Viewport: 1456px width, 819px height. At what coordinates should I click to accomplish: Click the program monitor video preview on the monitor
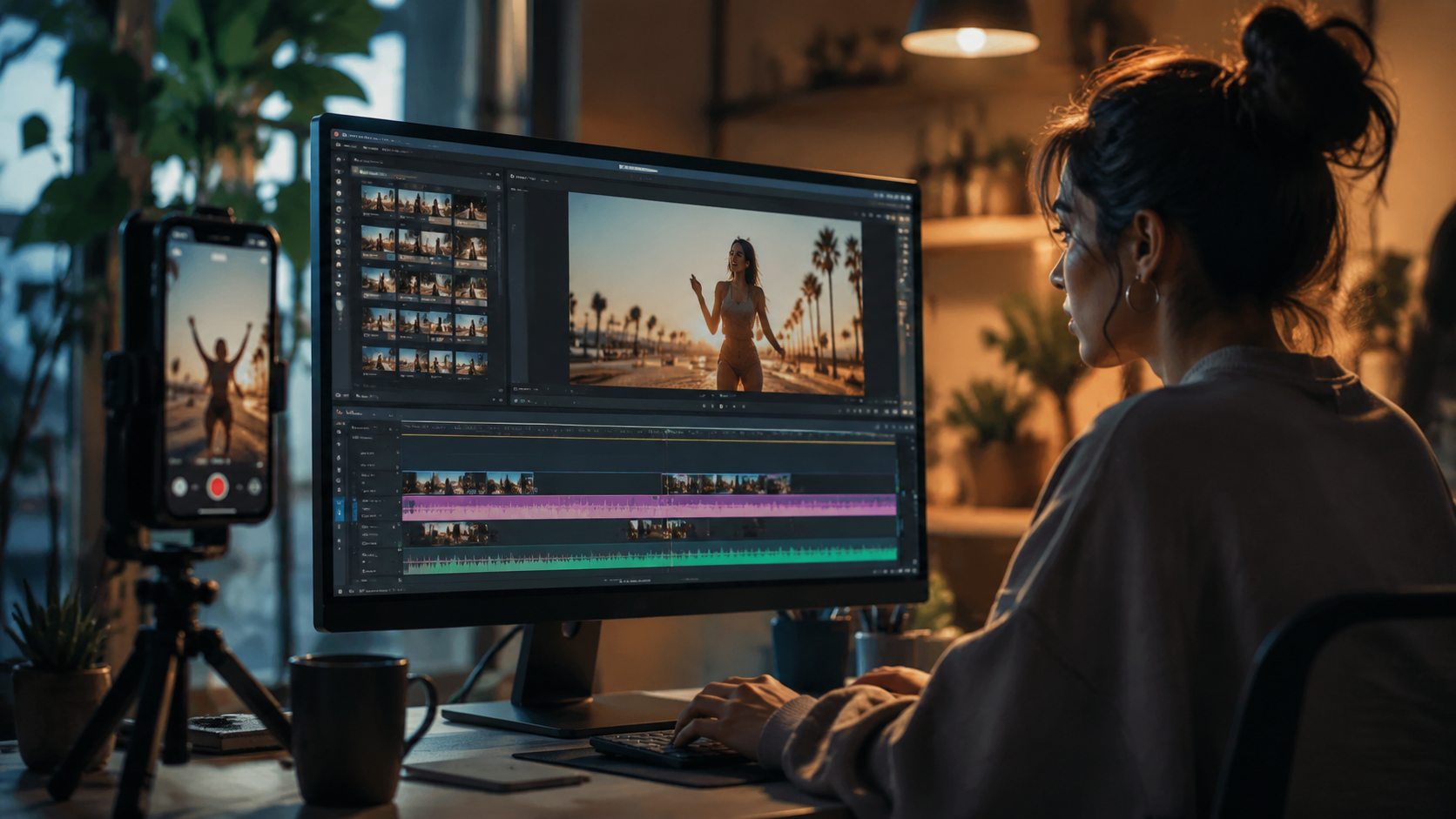click(716, 293)
